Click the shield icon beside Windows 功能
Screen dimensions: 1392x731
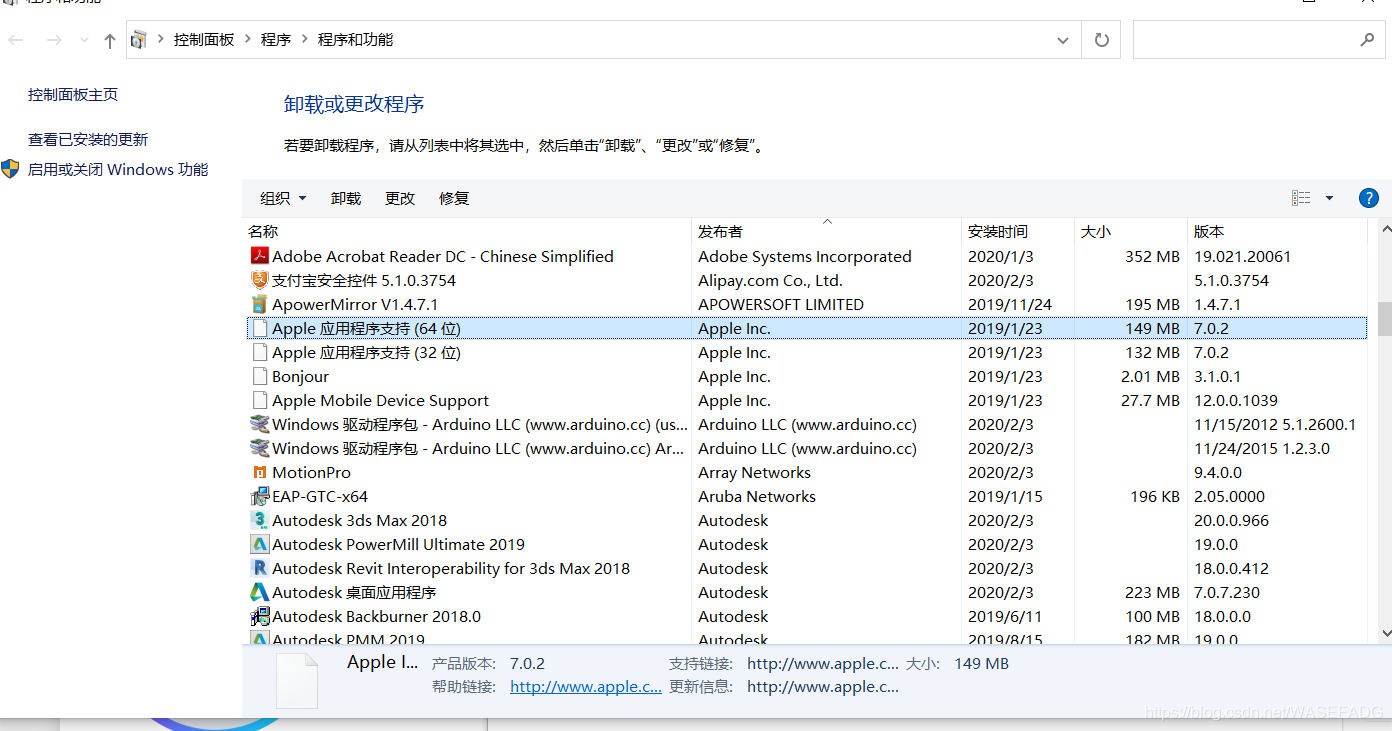tap(10, 169)
